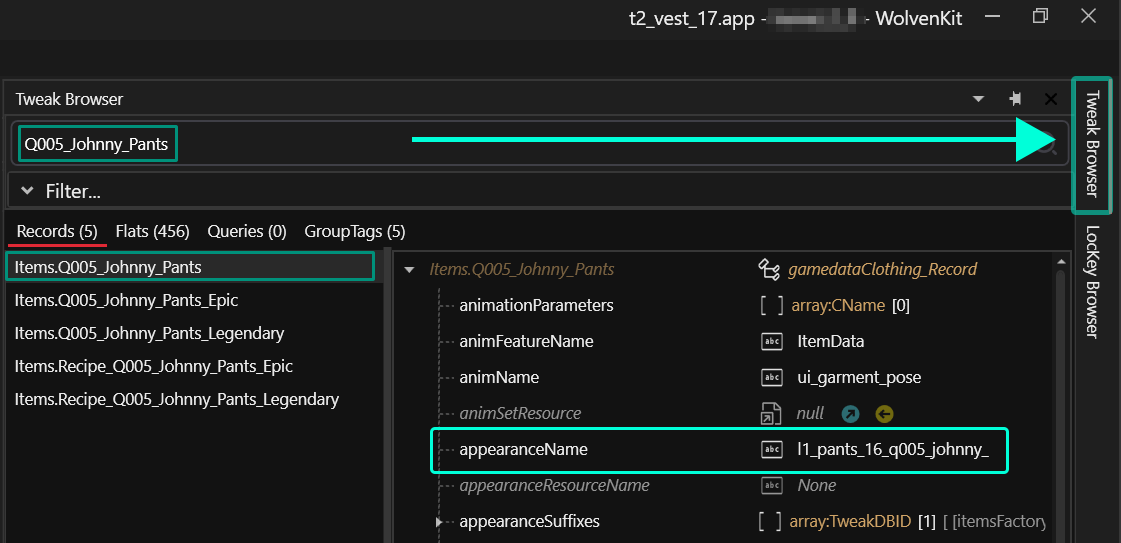Image resolution: width=1121 pixels, height=543 pixels.
Task: Open the GroupTags (5) tab
Action: [x=354, y=231]
